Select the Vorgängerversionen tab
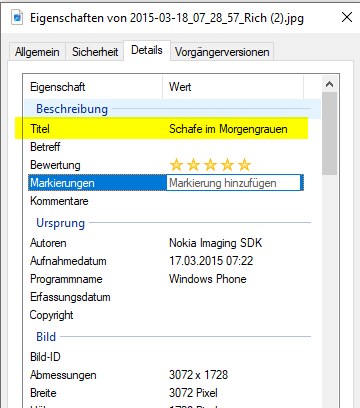 tap(222, 52)
